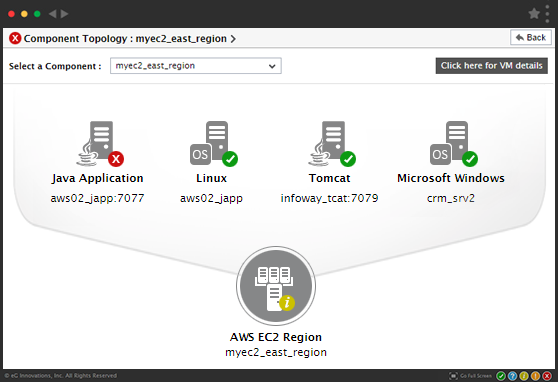Click the orange major status icon in footer
The width and height of the screenshot is (558, 382).
click(535, 376)
